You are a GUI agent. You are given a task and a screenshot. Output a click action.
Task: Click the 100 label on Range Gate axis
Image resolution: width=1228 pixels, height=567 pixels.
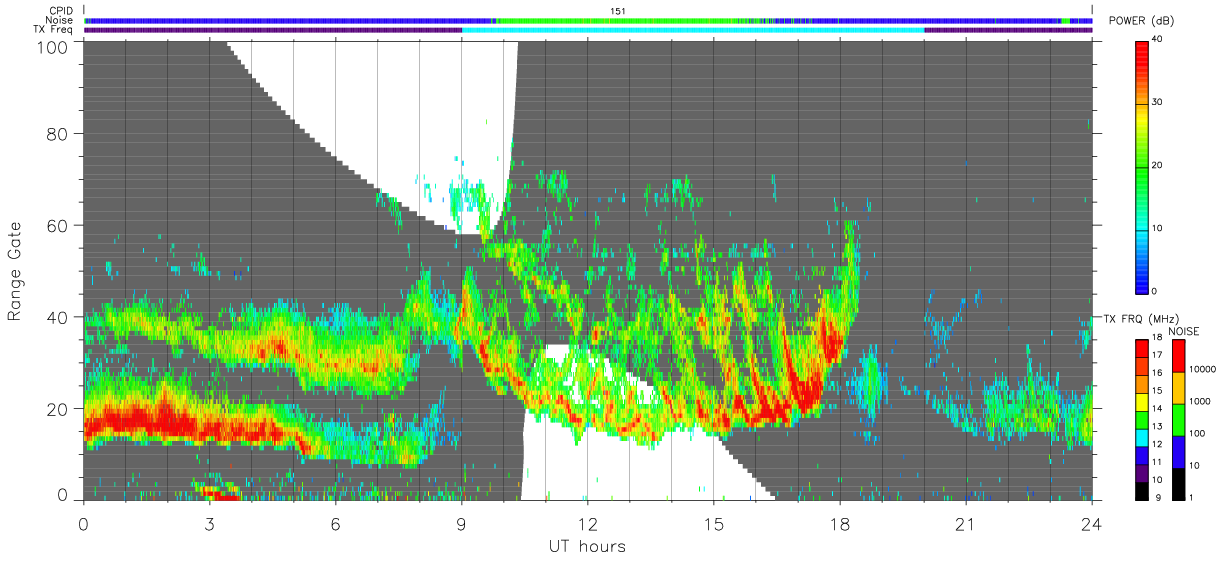point(54,47)
